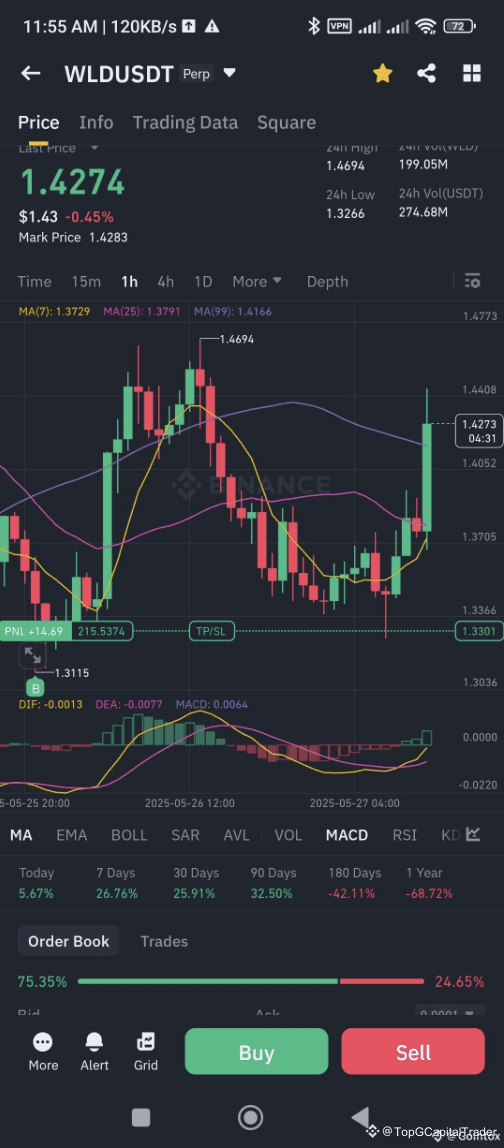This screenshot has height=1148, width=504.
Task: Tap the current price tag 1.4273
Action: coord(479,430)
